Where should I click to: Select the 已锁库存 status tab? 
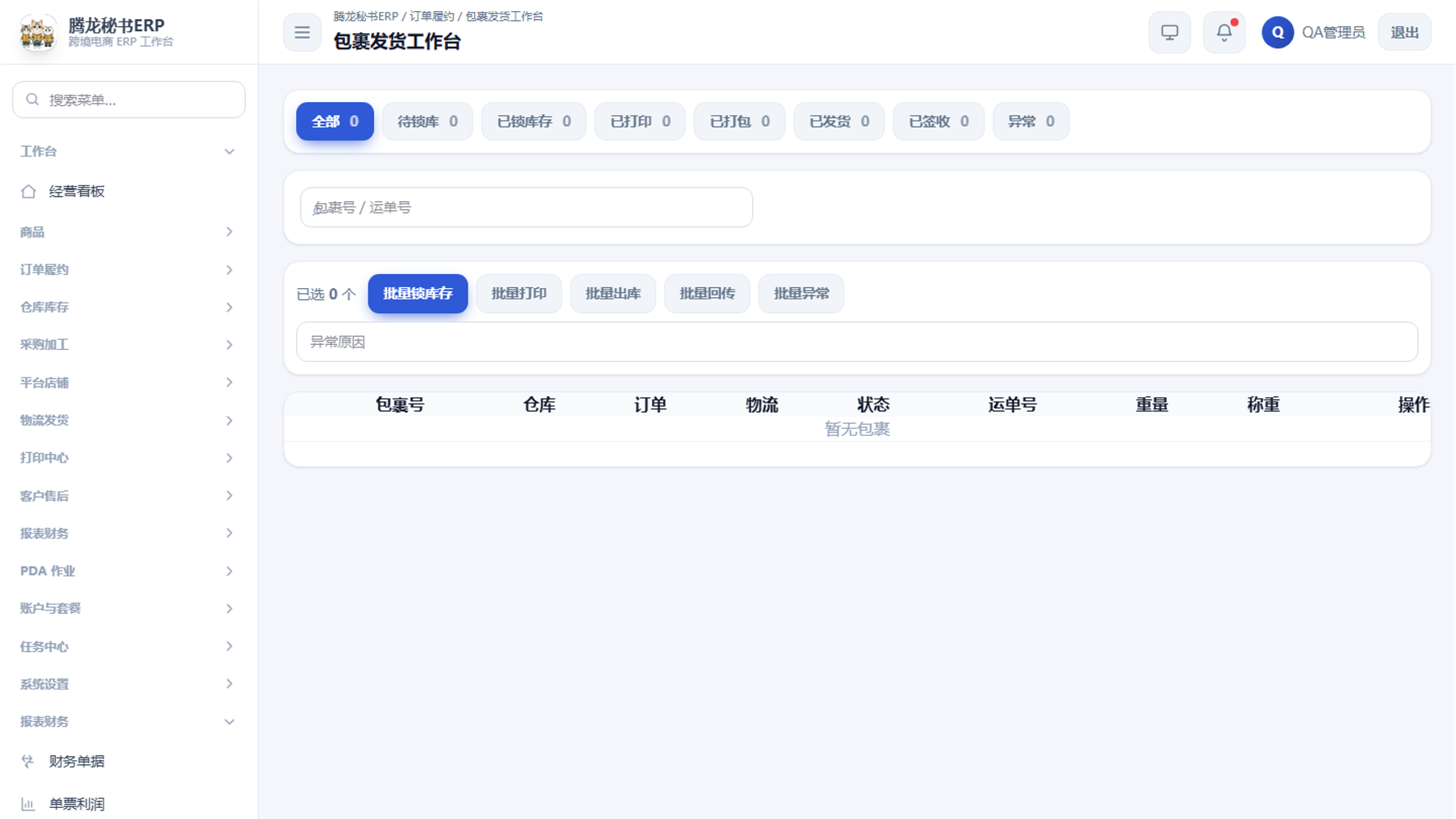pyautogui.click(x=533, y=121)
